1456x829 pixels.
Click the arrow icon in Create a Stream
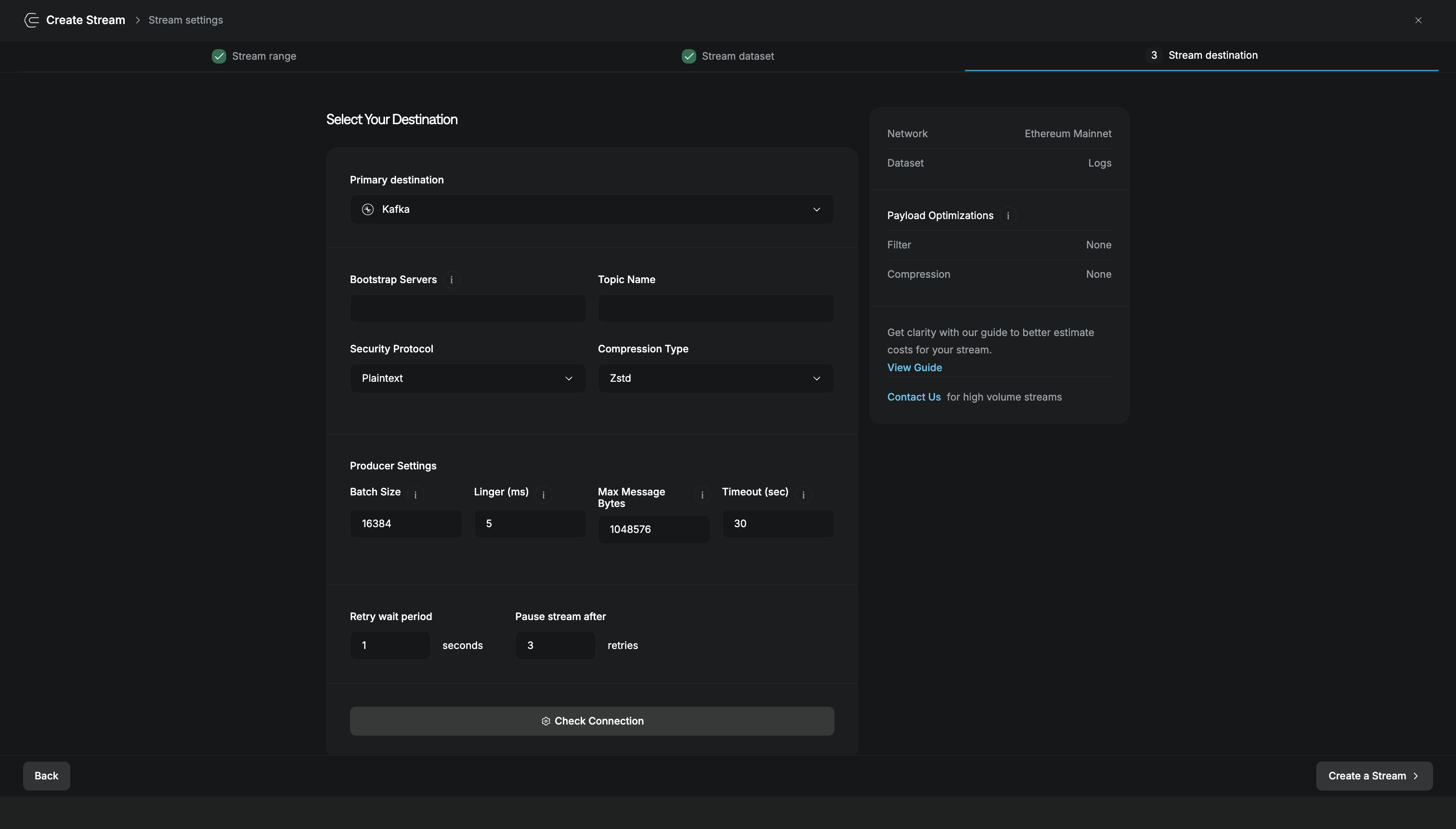coord(1416,776)
